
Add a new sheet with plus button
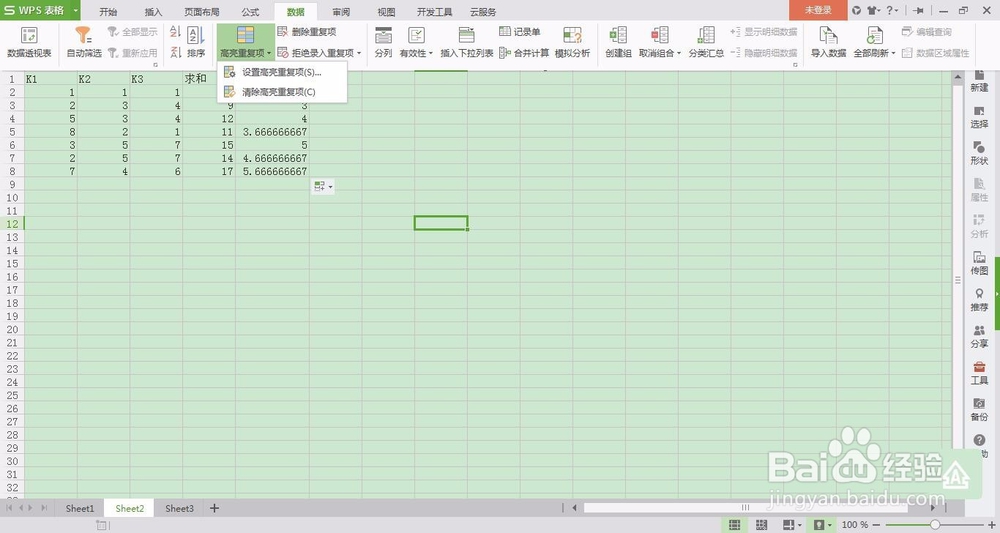coord(214,508)
